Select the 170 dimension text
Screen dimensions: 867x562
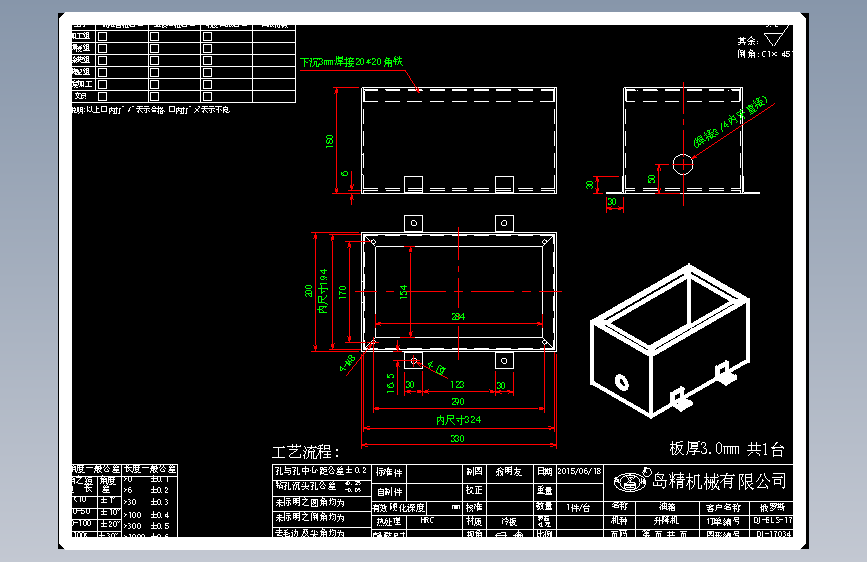[342, 292]
